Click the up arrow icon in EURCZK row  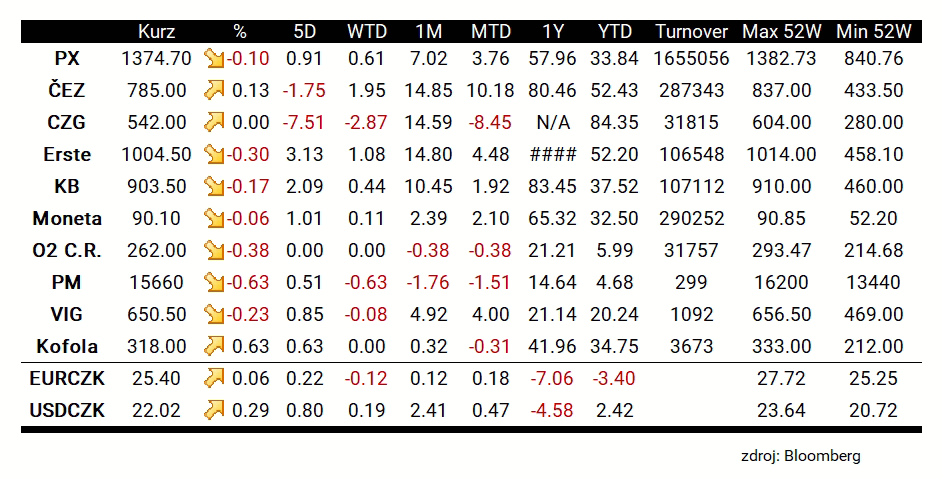point(213,378)
